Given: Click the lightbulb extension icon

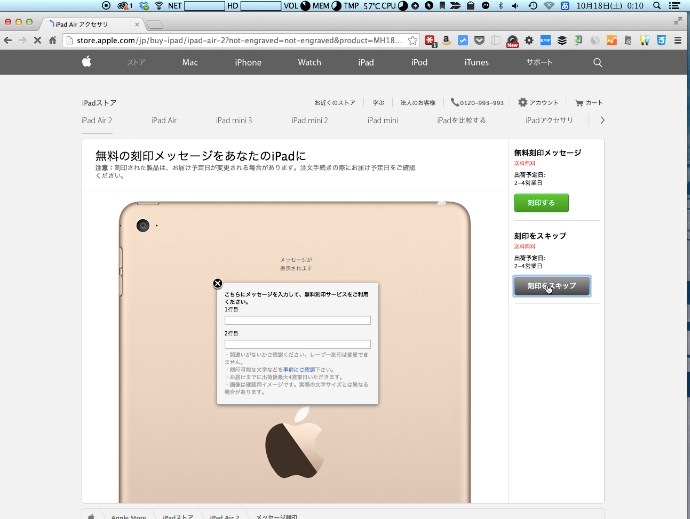Looking at the screenshot, I should coord(645,40).
